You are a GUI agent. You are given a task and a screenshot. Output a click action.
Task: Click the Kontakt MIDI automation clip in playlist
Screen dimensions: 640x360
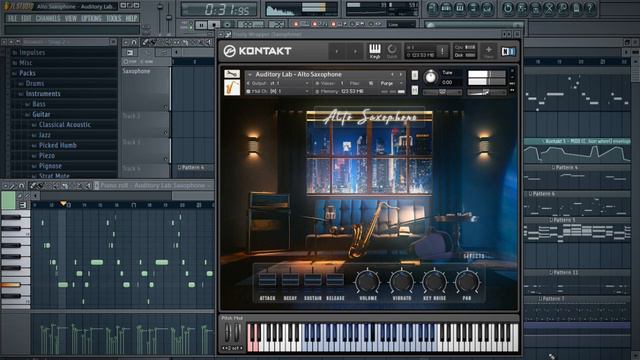click(x=578, y=151)
